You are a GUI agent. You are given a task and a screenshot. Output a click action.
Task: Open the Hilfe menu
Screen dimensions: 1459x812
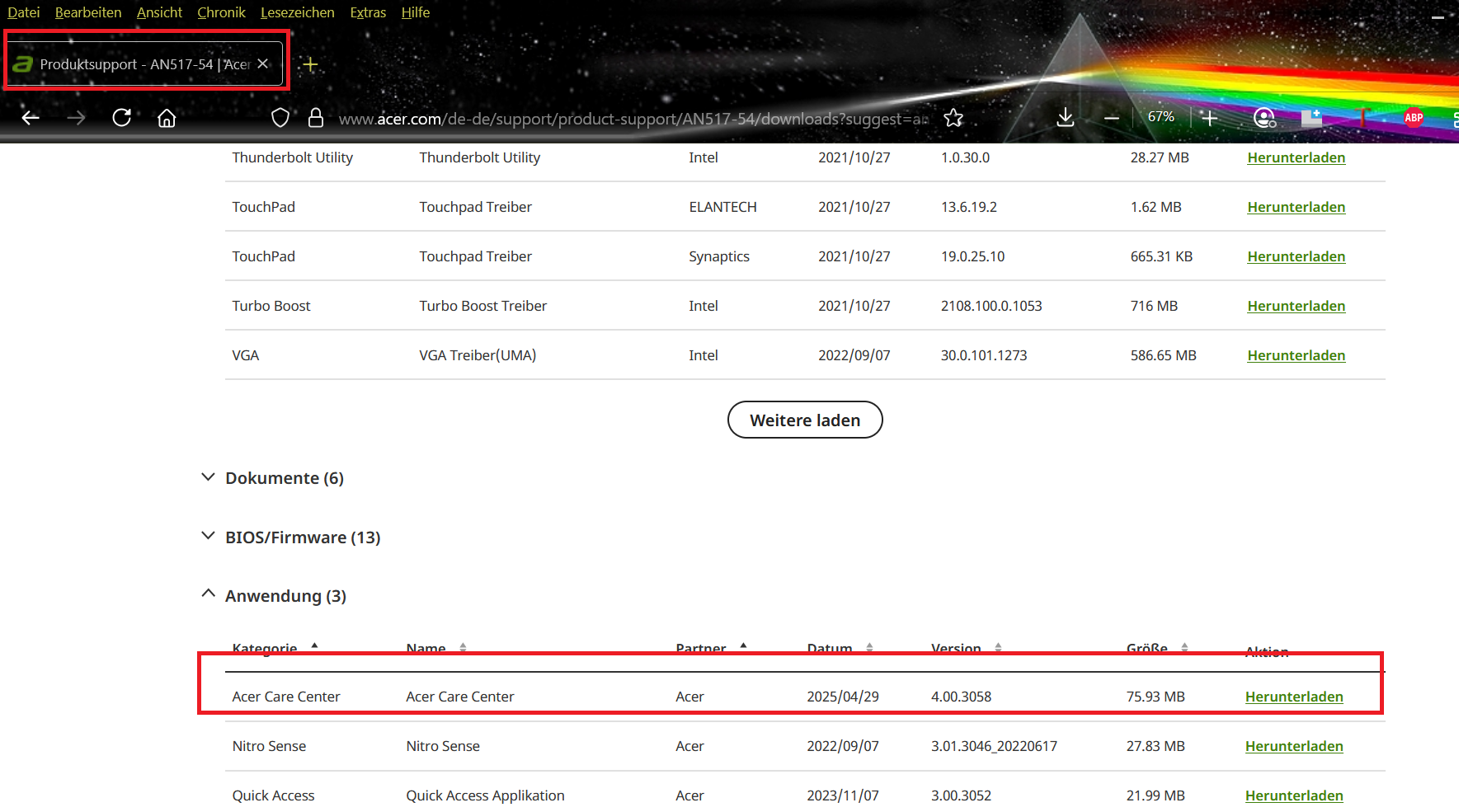416,12
